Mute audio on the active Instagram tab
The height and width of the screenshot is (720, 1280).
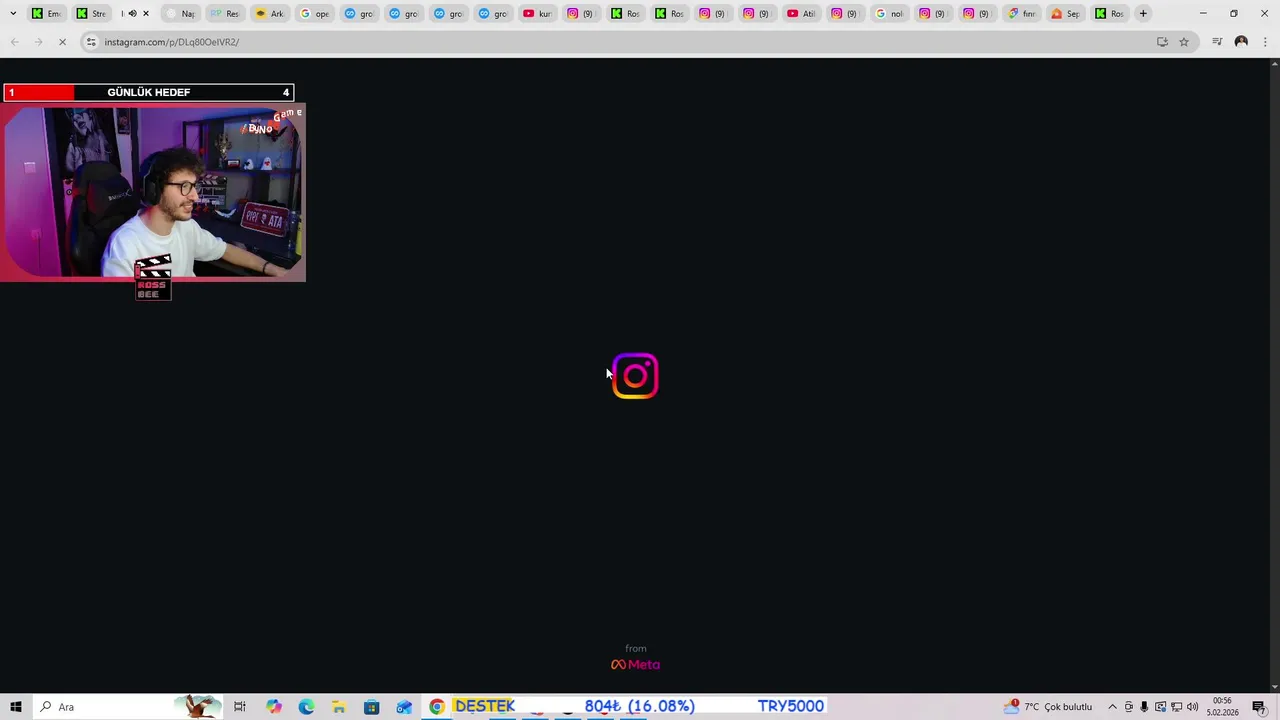point(132,13)
